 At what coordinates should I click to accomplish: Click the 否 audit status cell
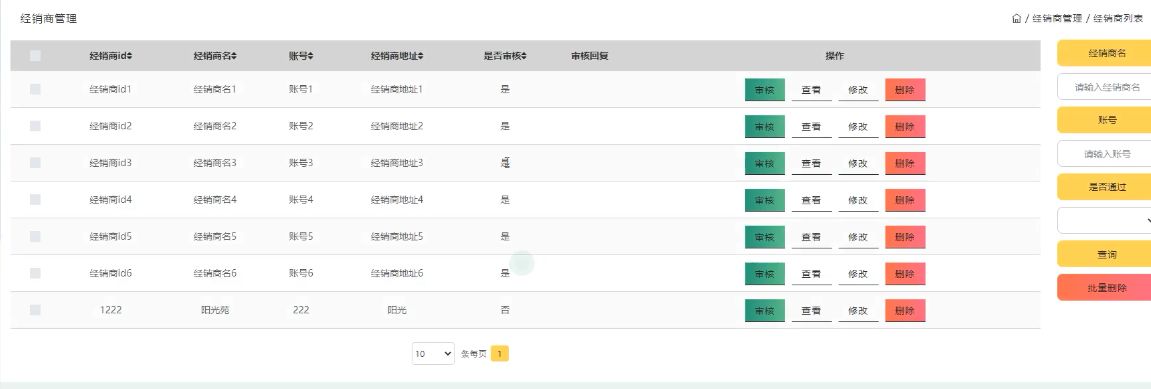click(505, 310)
